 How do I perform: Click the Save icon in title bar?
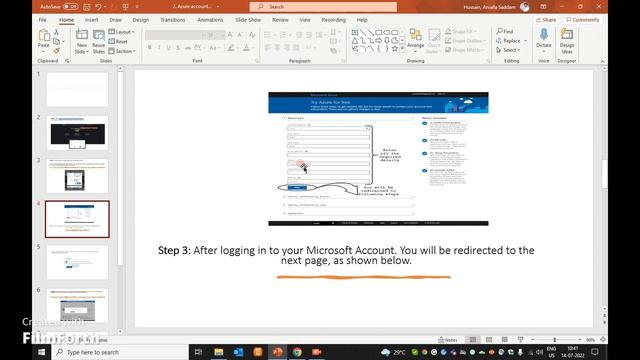point(87,7)
